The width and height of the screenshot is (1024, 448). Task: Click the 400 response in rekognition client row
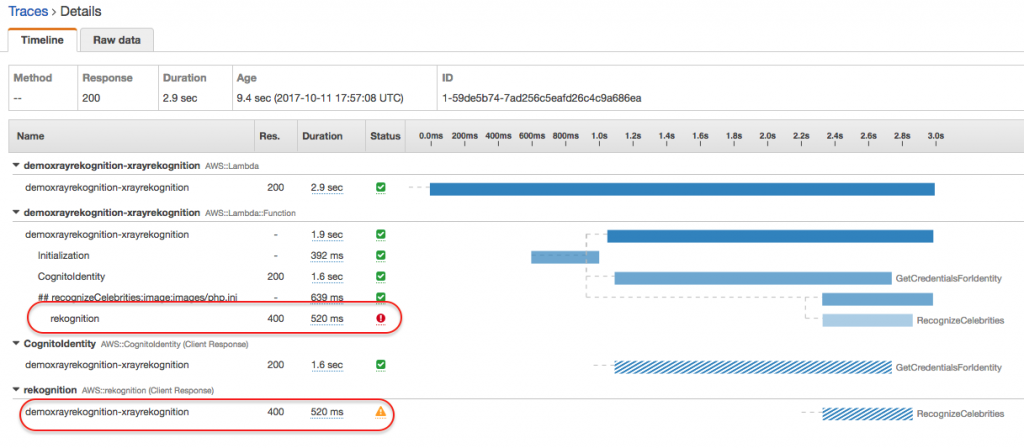[276, 412]
